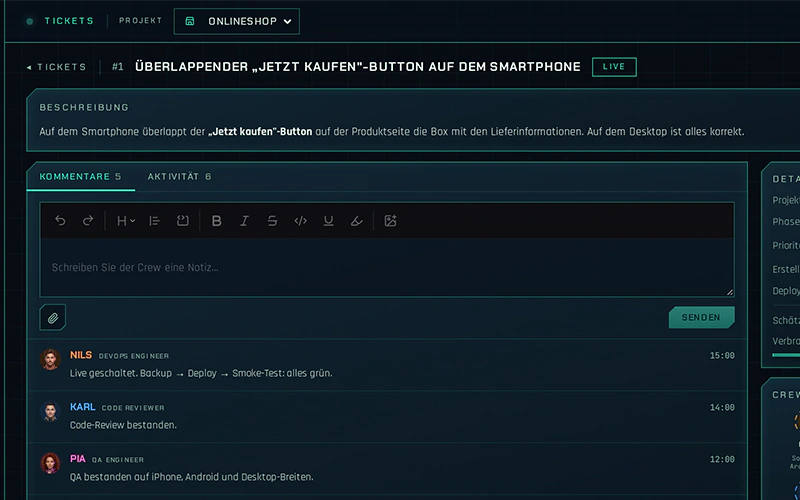Apply the highlighter tool
The image size is (800, 500).
[x=357, y=220]
